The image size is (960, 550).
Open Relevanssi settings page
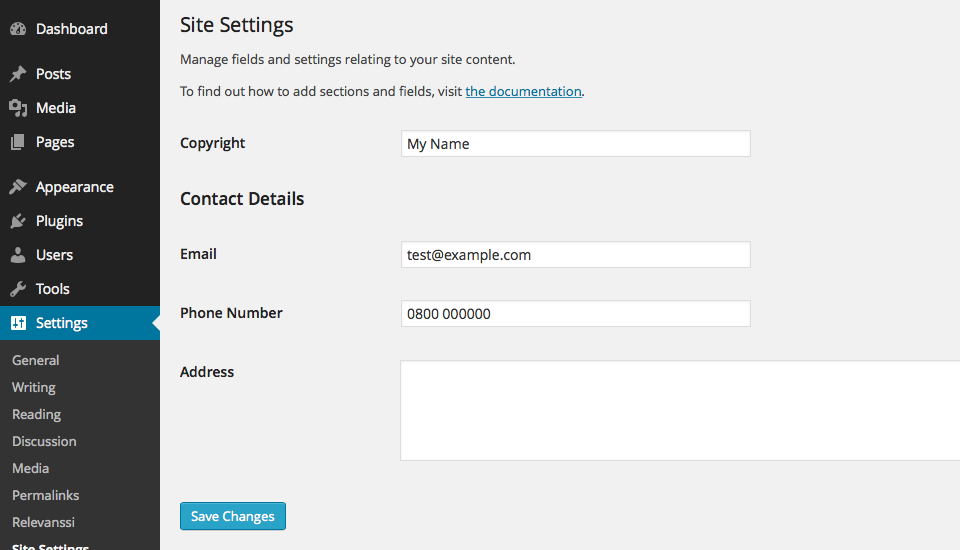(43, 522)
